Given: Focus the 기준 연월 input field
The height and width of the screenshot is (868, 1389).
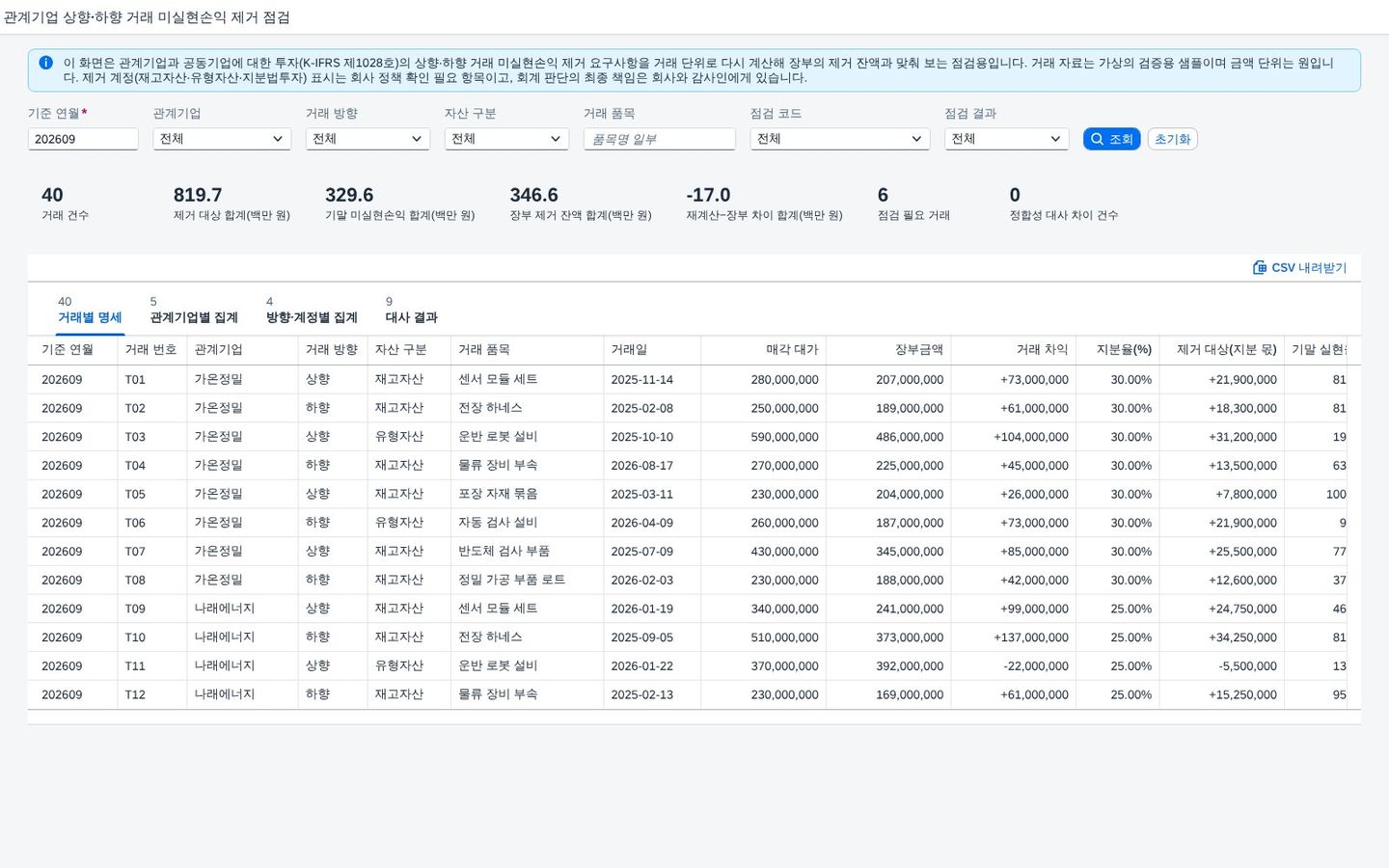Looking at the screenshot, I should coord(83,139).
